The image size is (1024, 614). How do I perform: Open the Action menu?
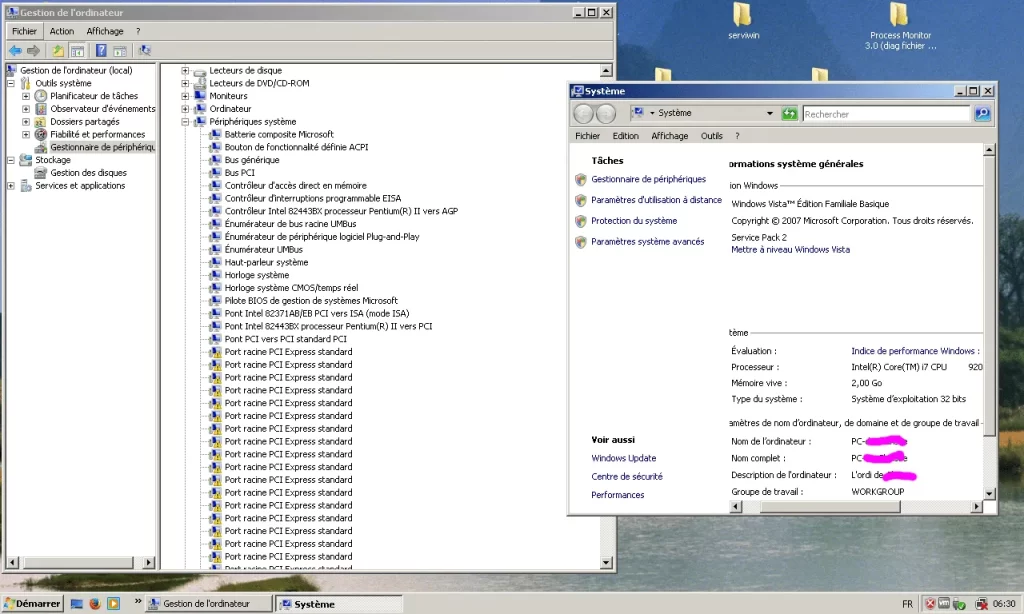click(62, 31)
